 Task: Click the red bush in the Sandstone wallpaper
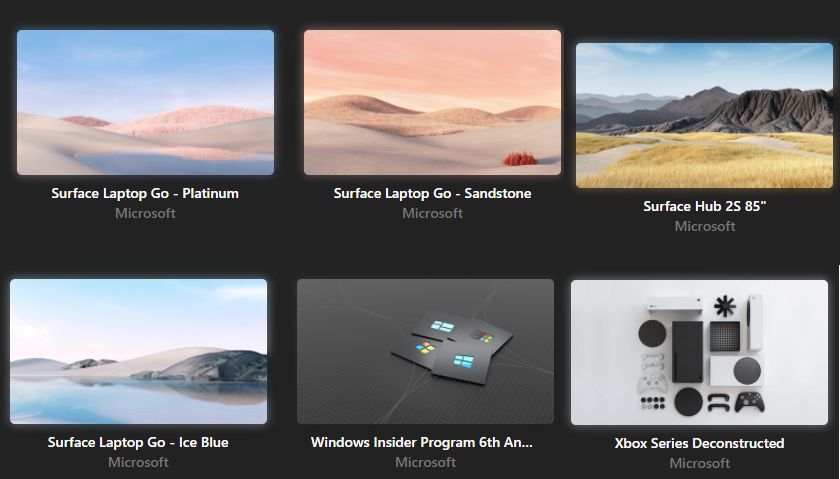pyautogui.click(x=520, y=159)
